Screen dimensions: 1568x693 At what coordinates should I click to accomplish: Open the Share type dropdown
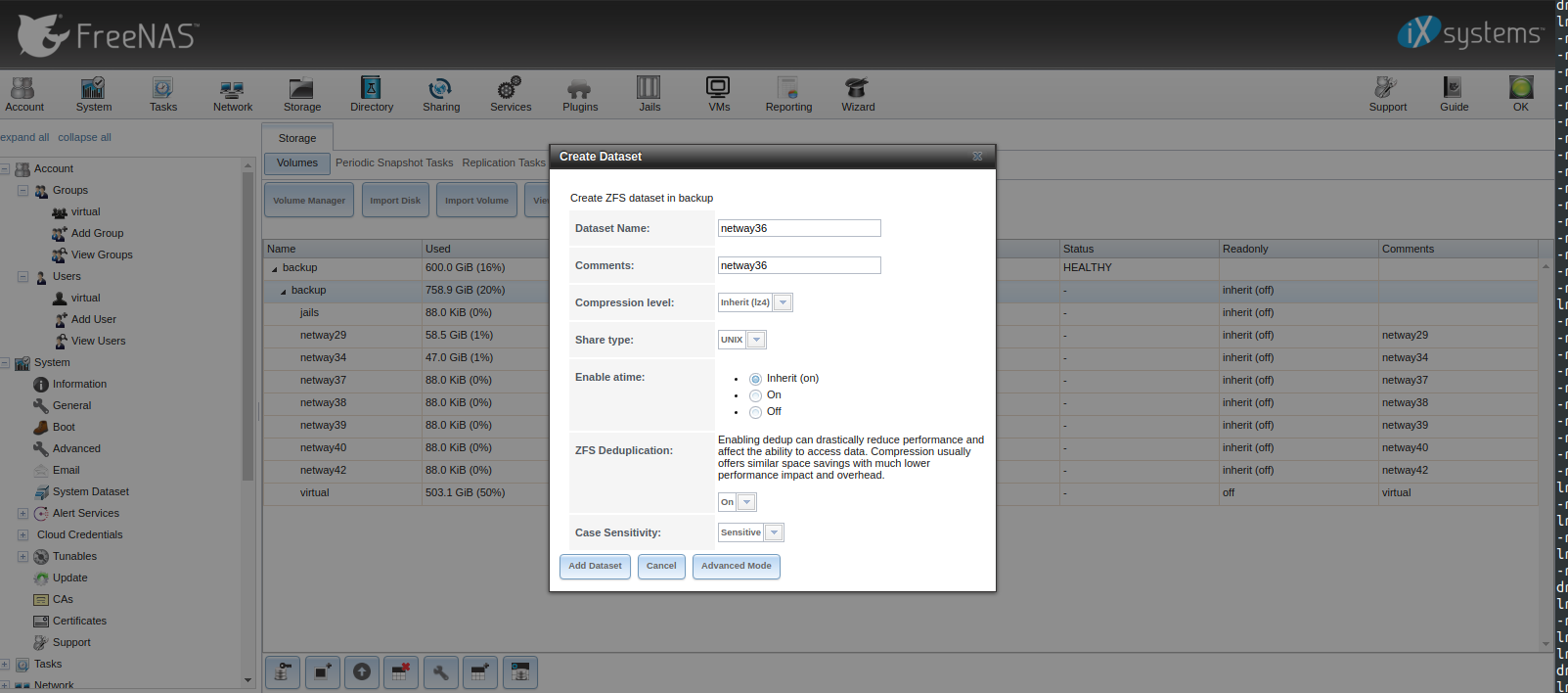click(x=756, y=340)
